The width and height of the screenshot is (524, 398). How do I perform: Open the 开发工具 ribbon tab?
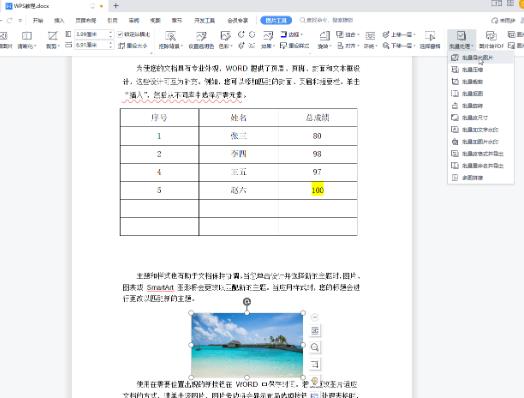[204, 20]
